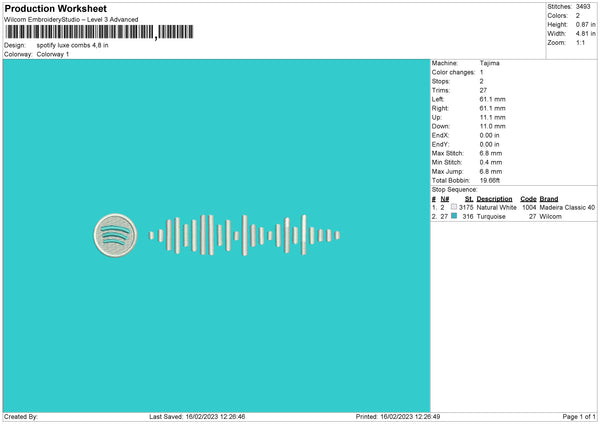The width and height of the screenshot is (600, 424).
Task: Click the N# column header
Action: 445,199
